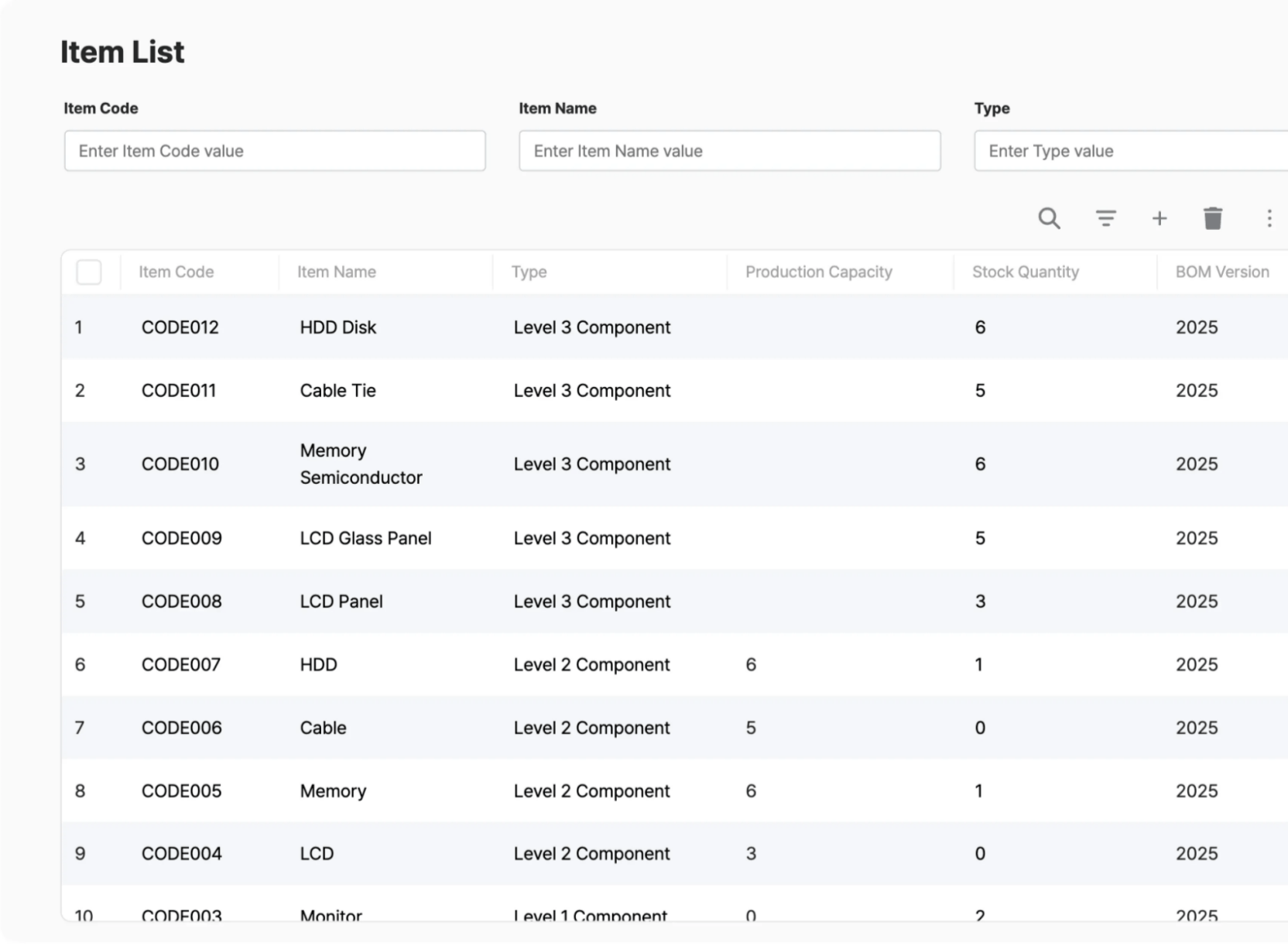
Task: Click the Item List heading
Action: (122, 52)
